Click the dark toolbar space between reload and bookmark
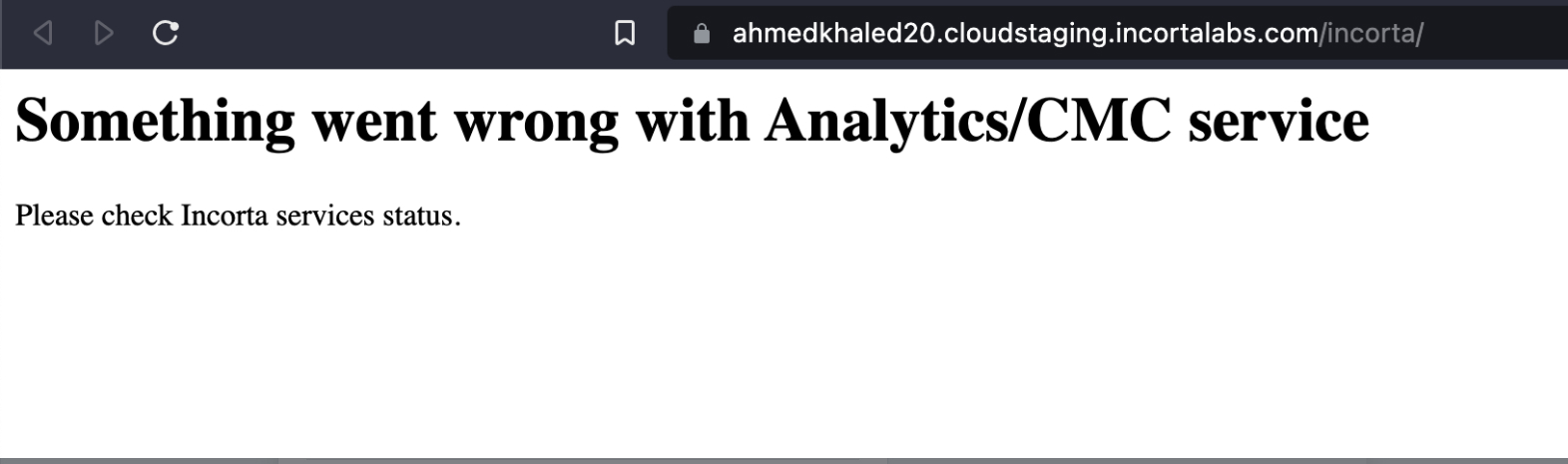The height and width of the screenshot is (464, 1568). (396, 33)
